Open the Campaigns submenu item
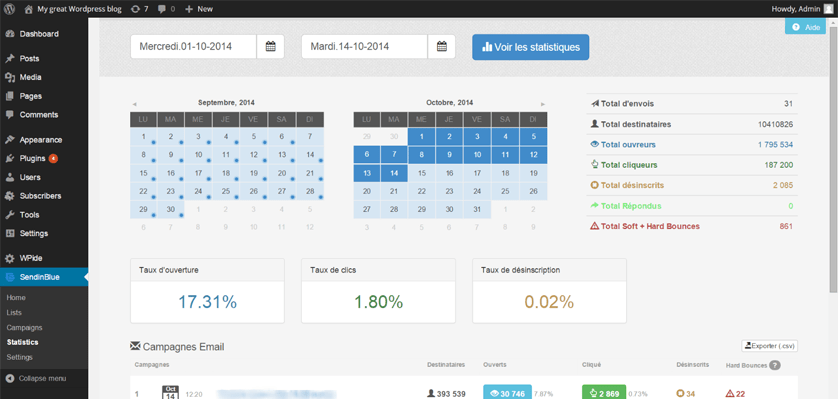This screenshot has height=399, width=838. click(25, 327)
